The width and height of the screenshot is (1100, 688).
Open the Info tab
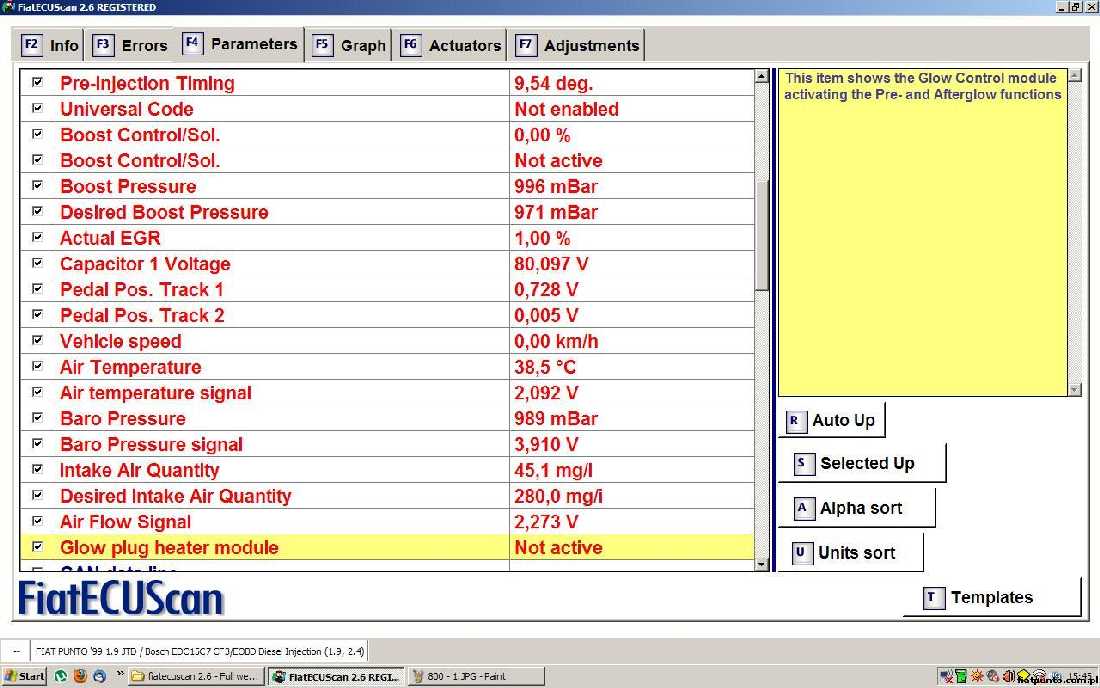[x=48, y=45]
